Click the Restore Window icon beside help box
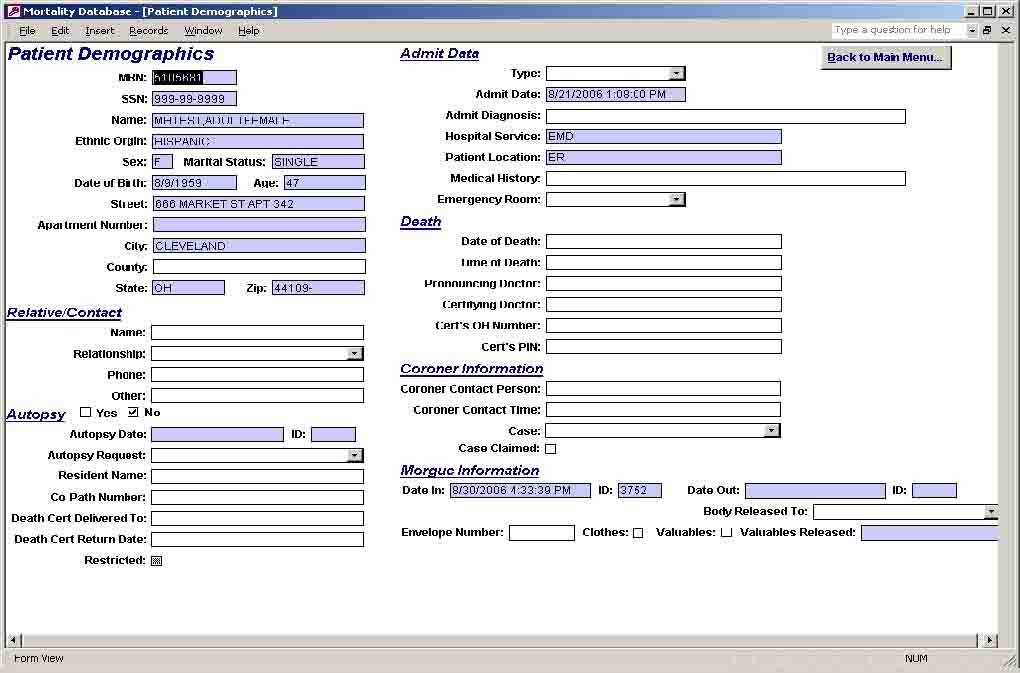Viewport: 1020px width, 673px height. tap(987, 30)
